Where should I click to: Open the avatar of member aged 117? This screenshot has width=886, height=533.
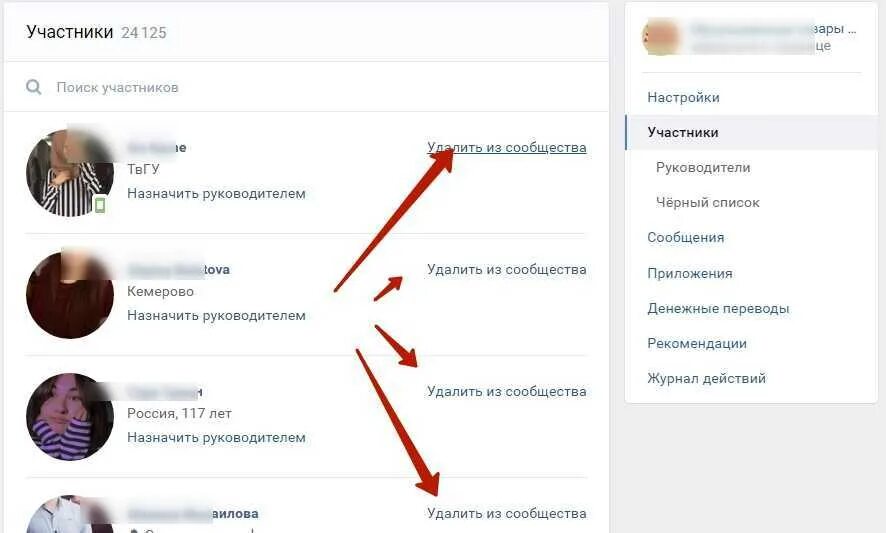point(70,417)
